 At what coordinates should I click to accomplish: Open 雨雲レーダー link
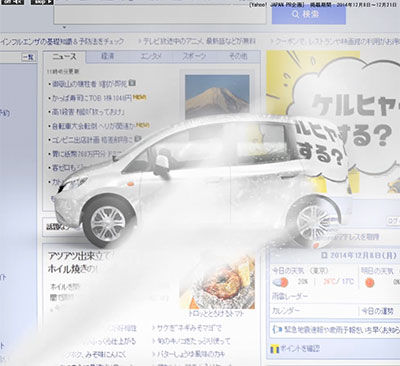(x=290, y=296)
